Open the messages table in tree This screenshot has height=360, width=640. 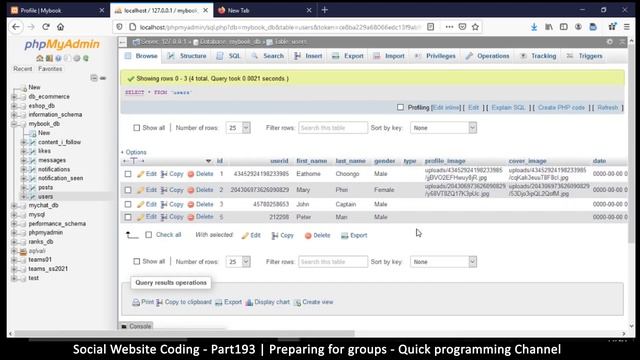tap(52, 160)
